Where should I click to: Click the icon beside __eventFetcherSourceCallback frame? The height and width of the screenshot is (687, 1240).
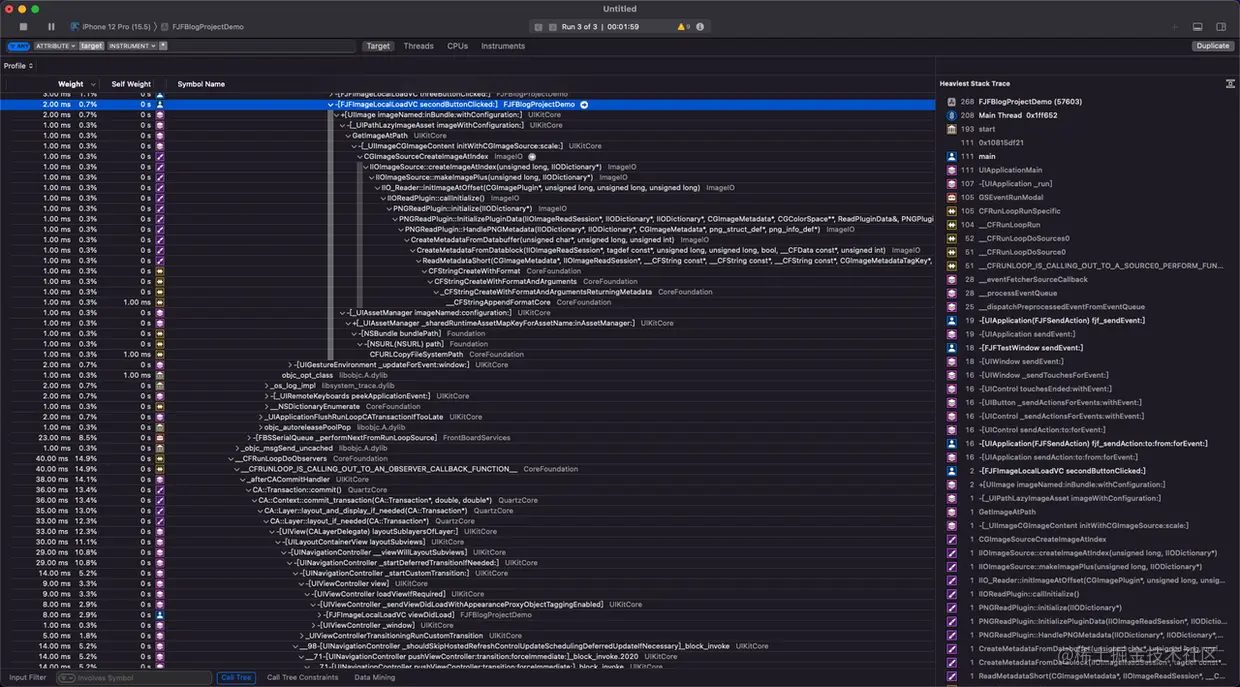coord(952,279)
